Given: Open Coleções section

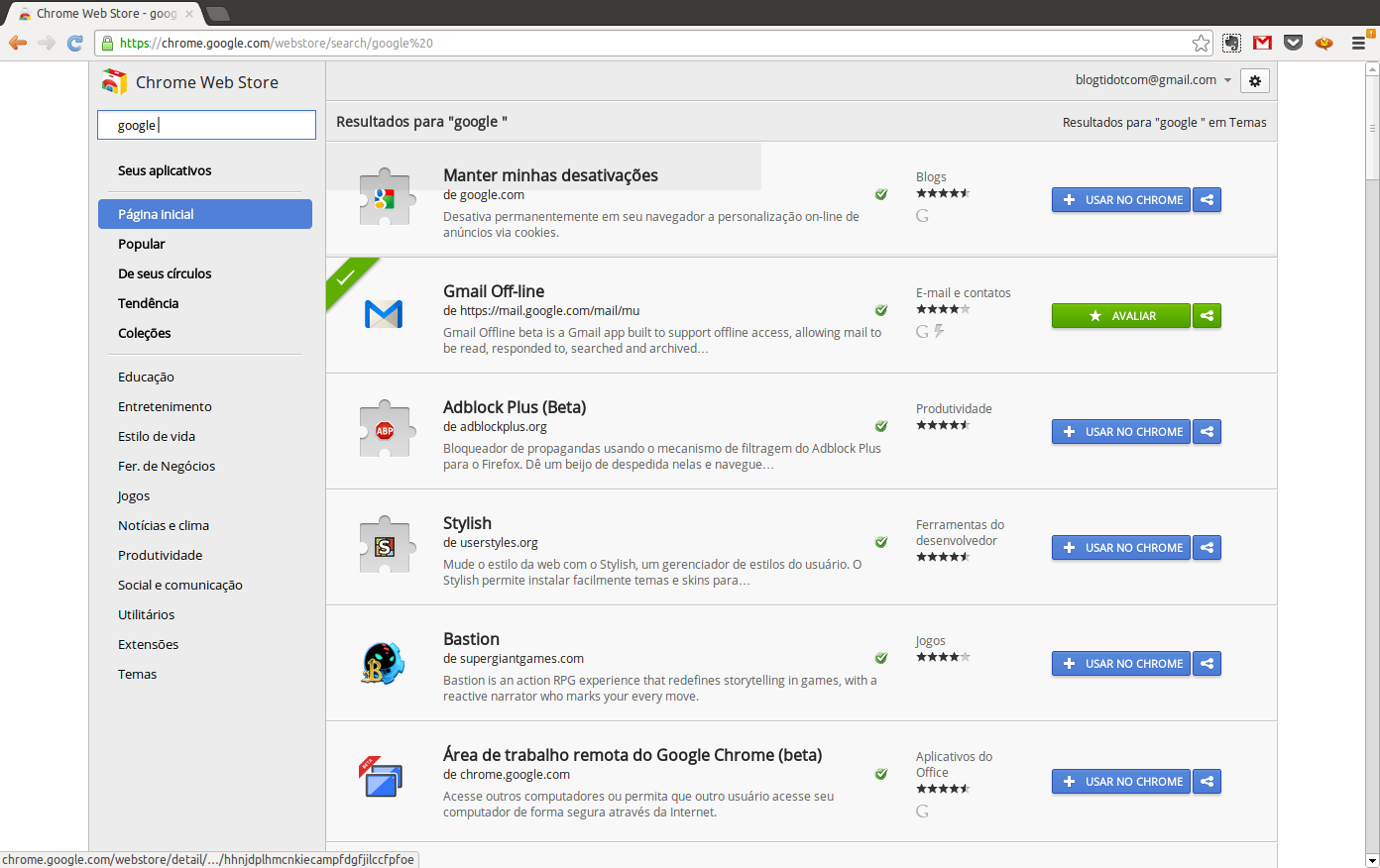Looking at the screenshot, I should pos(145,333).
